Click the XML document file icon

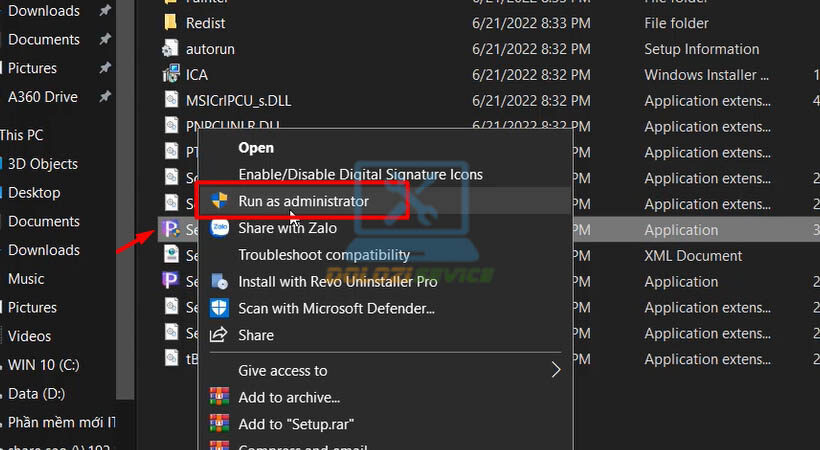pyautogui.click(x=171, y=255)
